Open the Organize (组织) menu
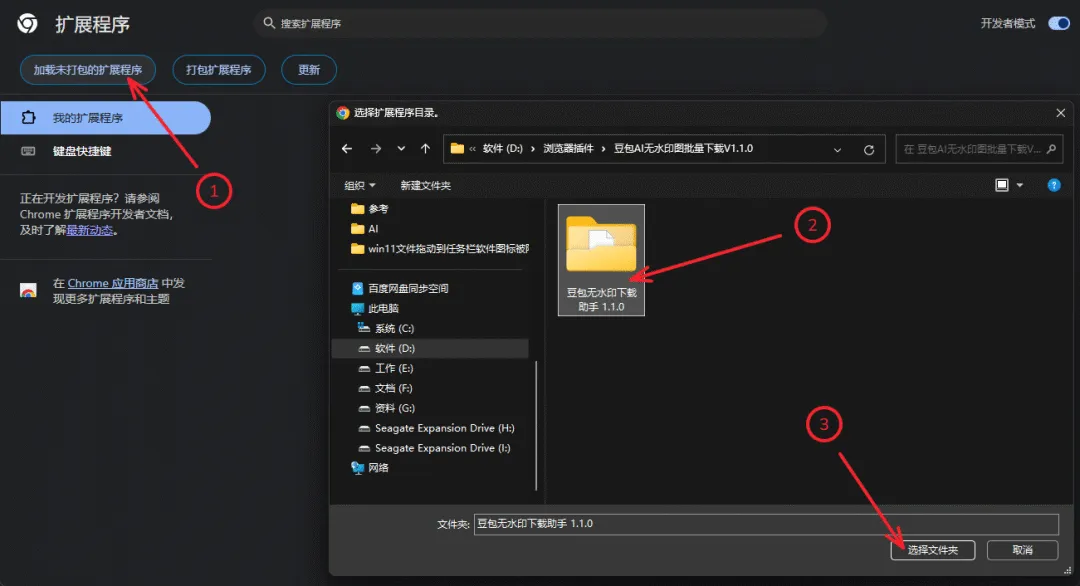This screenshot has height=586, width=1080. pos(360,185)
